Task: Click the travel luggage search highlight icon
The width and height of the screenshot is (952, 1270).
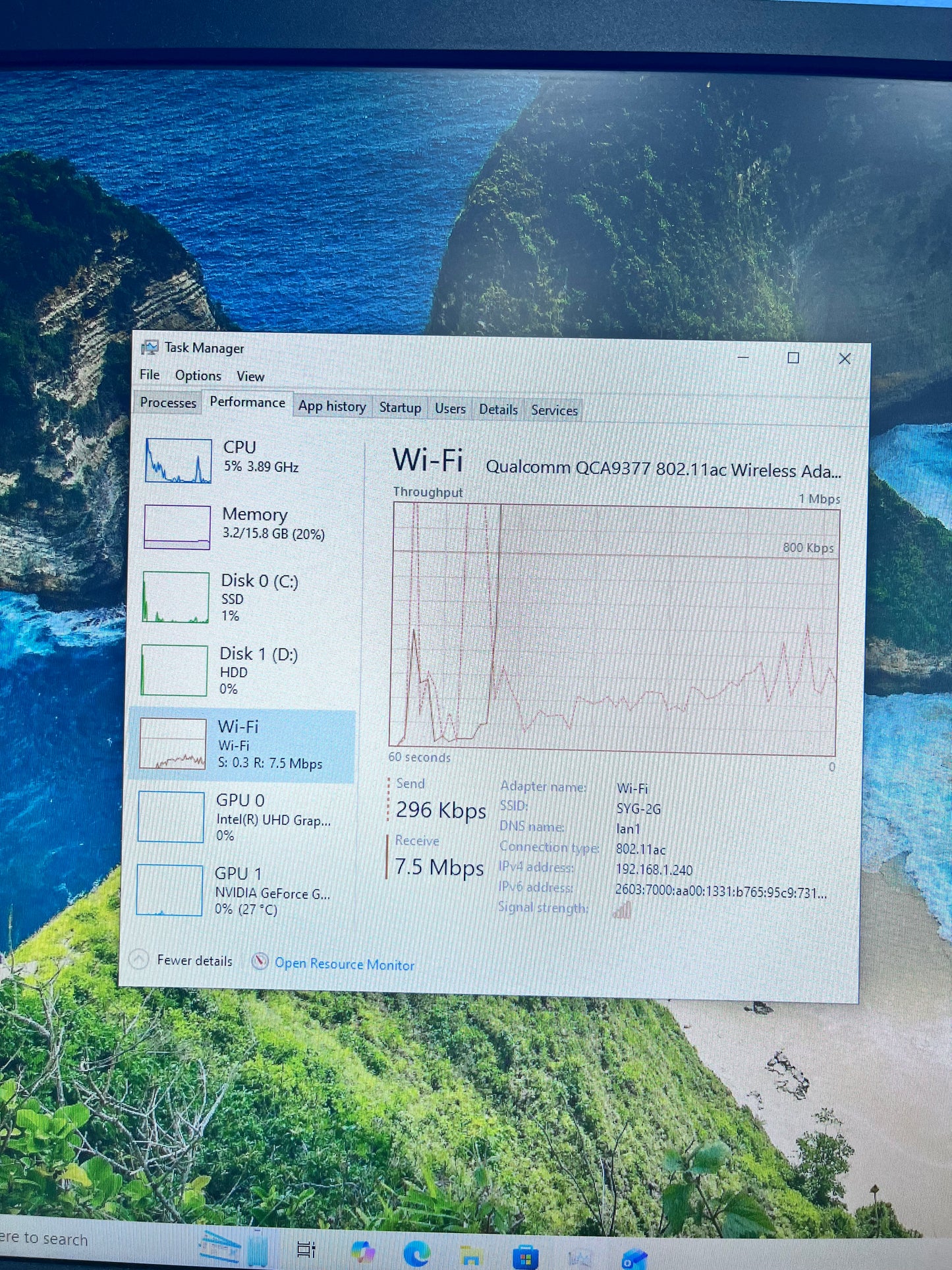Action: 233,1248
